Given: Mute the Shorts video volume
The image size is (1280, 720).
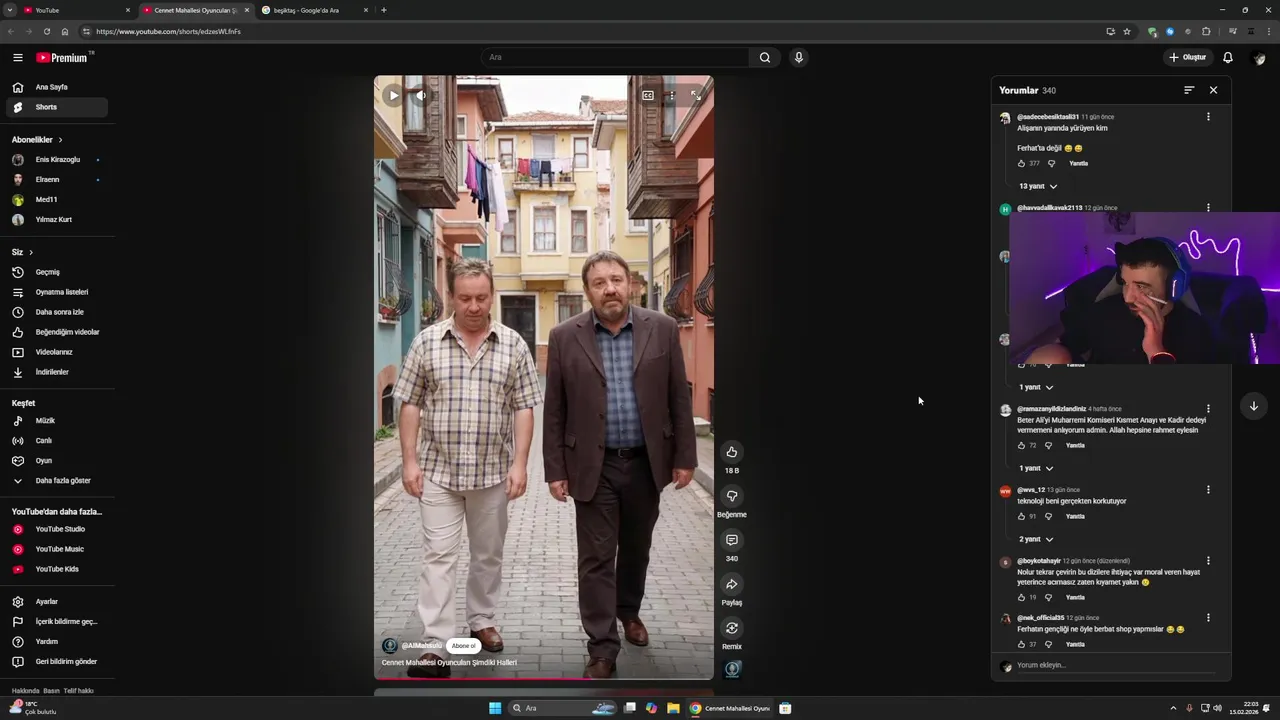Looking at the screenshot, I should [x=421, y=96].
